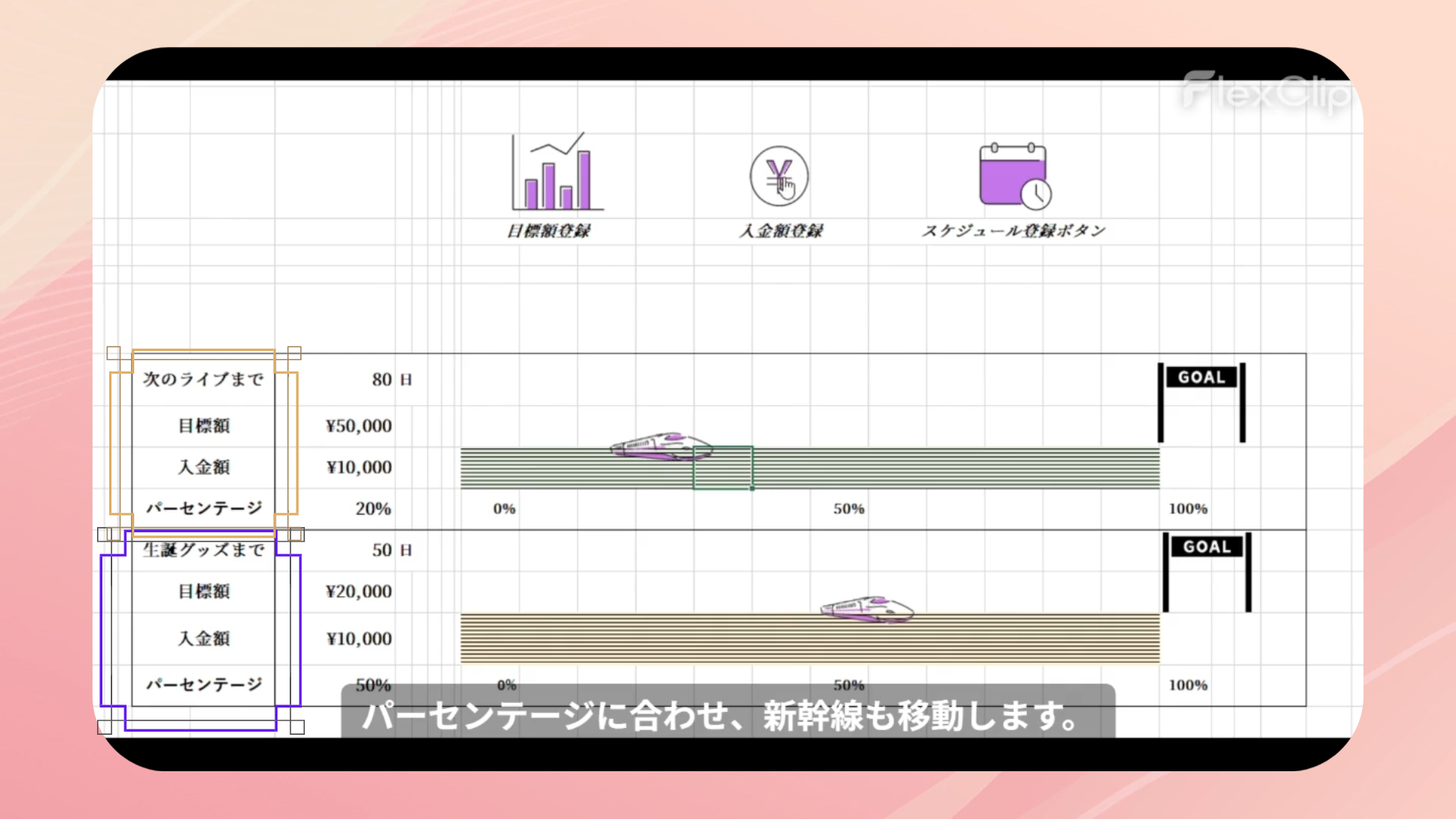Click the calendar schedule registration icon

pyautogui.click(x=1015, y=175)
